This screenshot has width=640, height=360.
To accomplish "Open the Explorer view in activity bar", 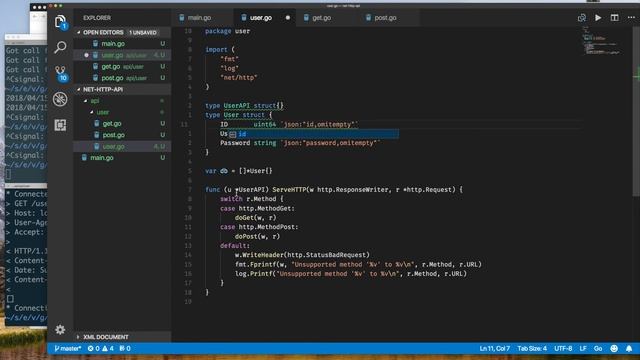I will click(x=60, y=22).
